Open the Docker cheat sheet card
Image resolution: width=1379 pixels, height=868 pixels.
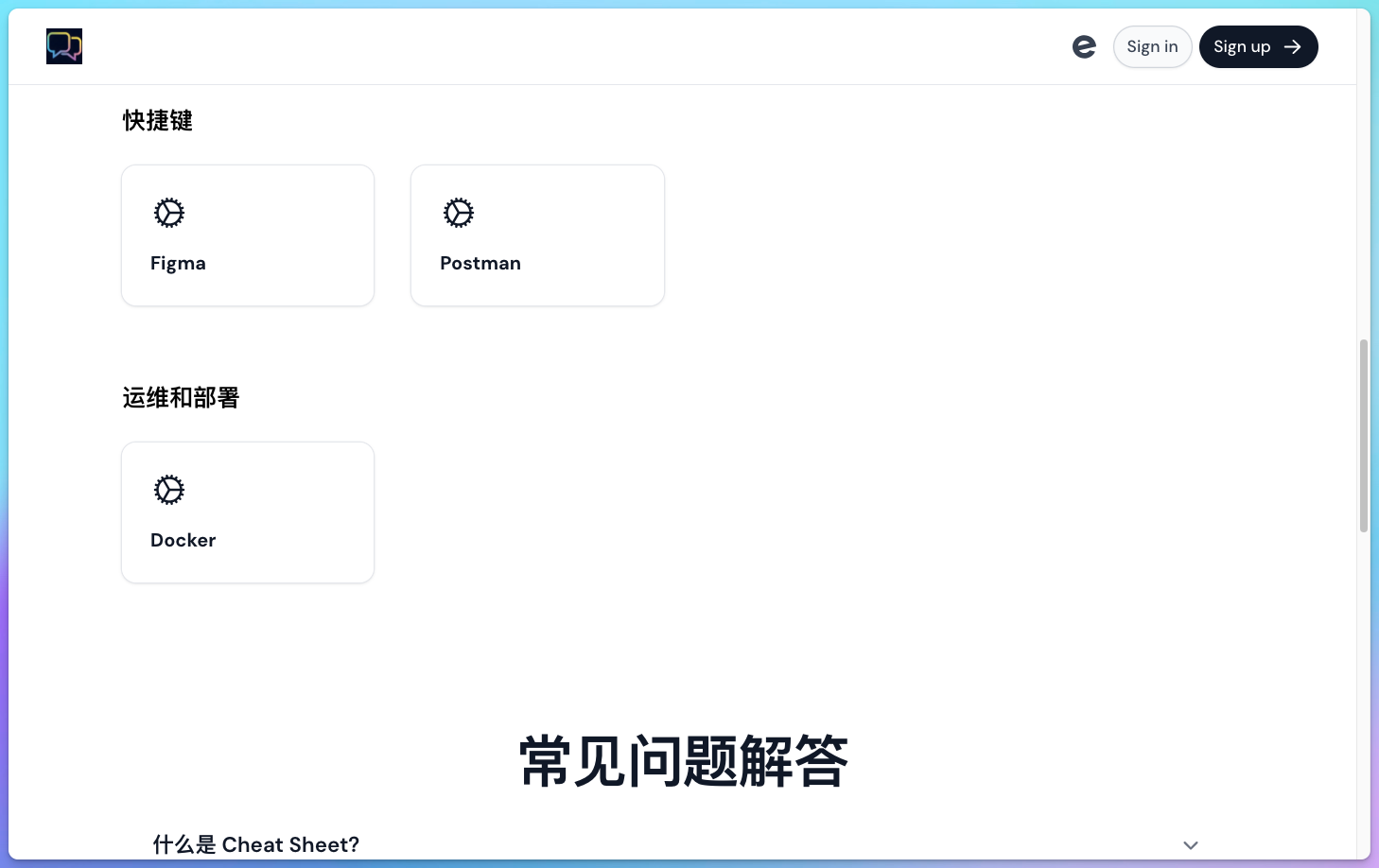(x=248, y=512)
